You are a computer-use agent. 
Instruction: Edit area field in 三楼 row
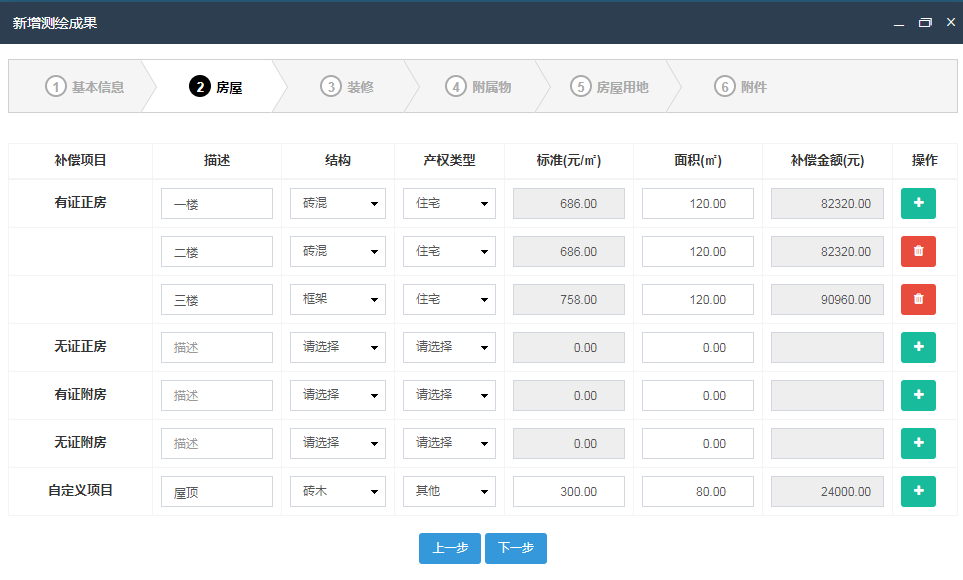point(698,299)
